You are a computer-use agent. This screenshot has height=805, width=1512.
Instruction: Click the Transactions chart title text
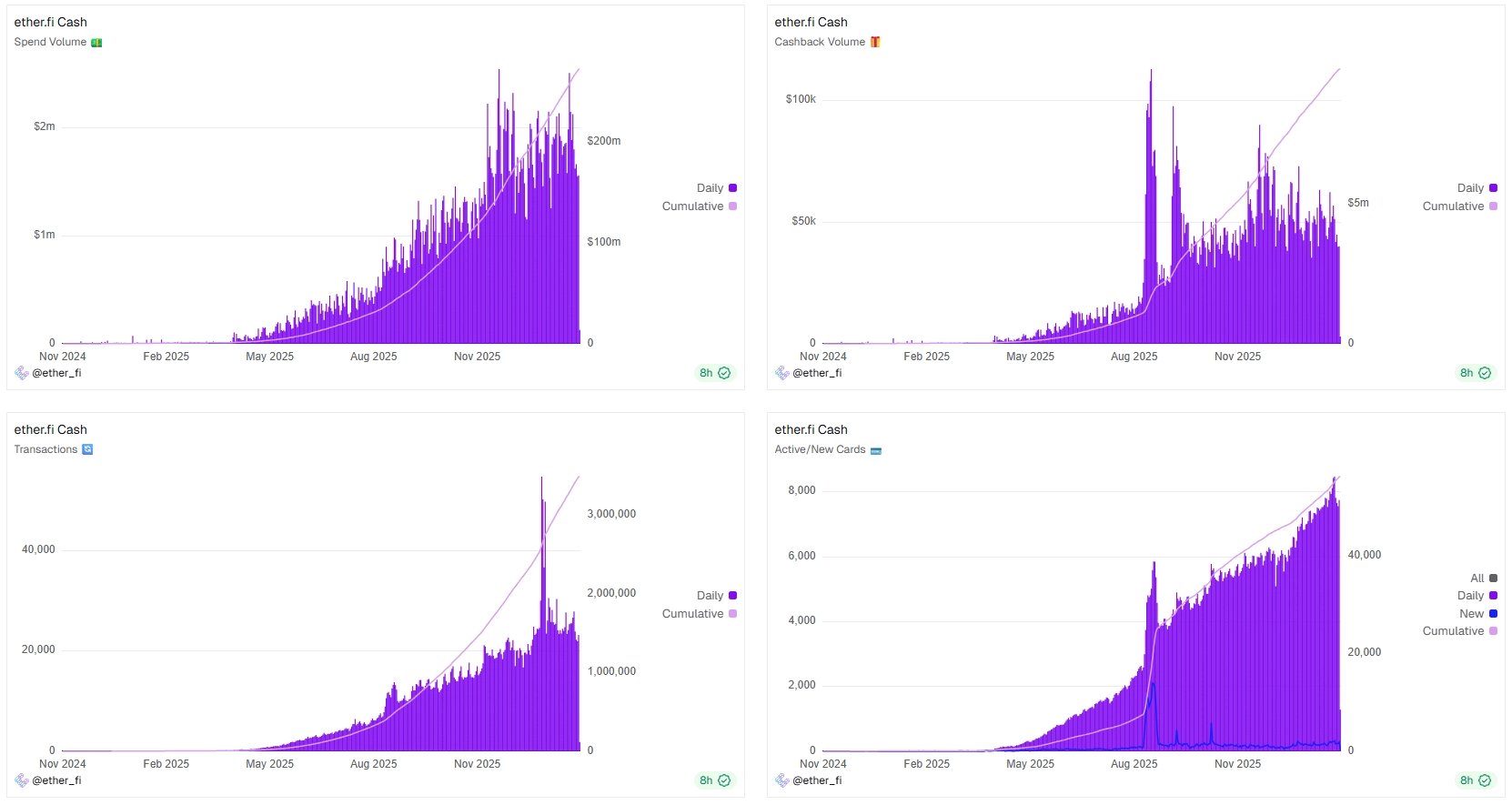point(45,449)
